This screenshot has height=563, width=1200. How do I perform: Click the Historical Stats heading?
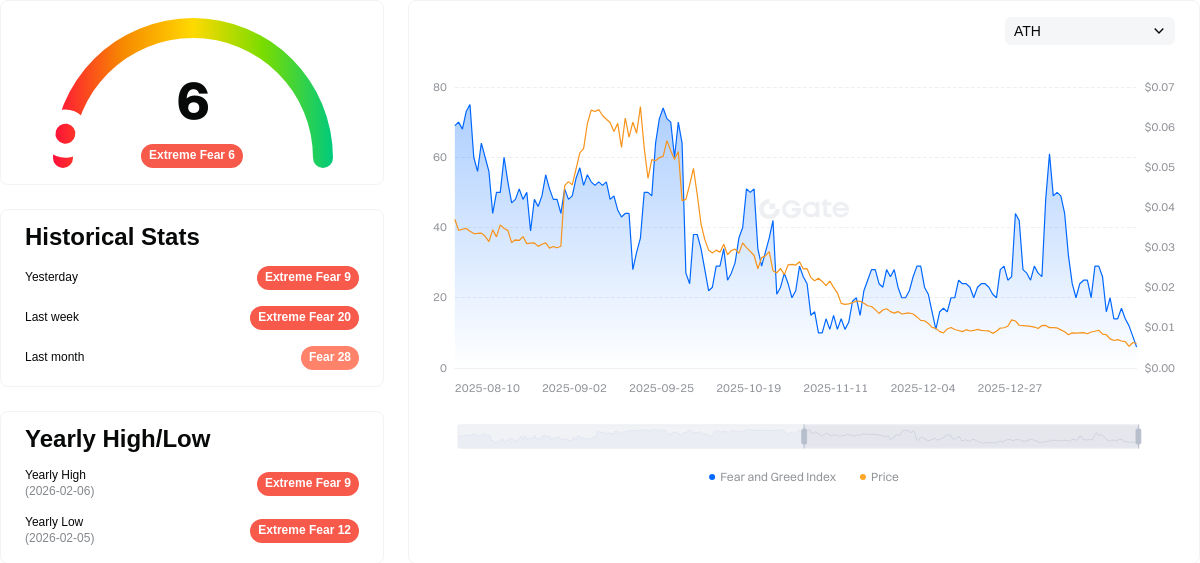point(112,237)
